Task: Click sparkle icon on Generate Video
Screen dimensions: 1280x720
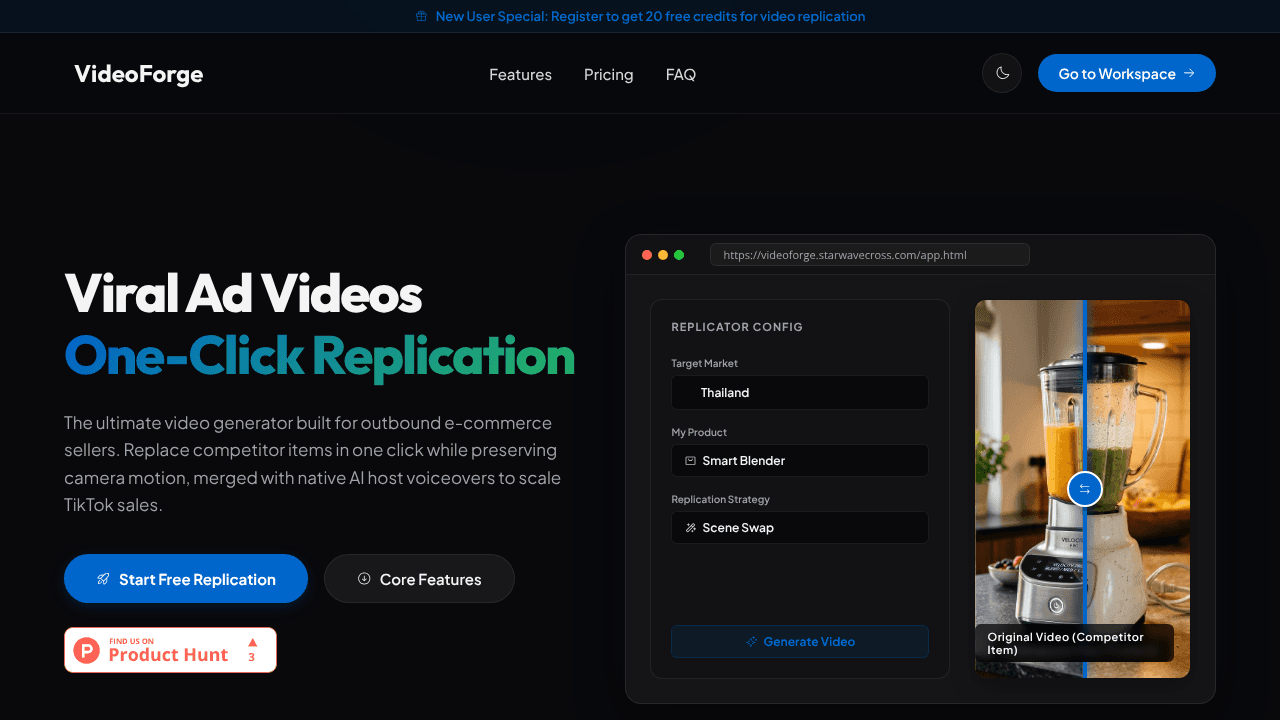Action: (x=752, y=641)
